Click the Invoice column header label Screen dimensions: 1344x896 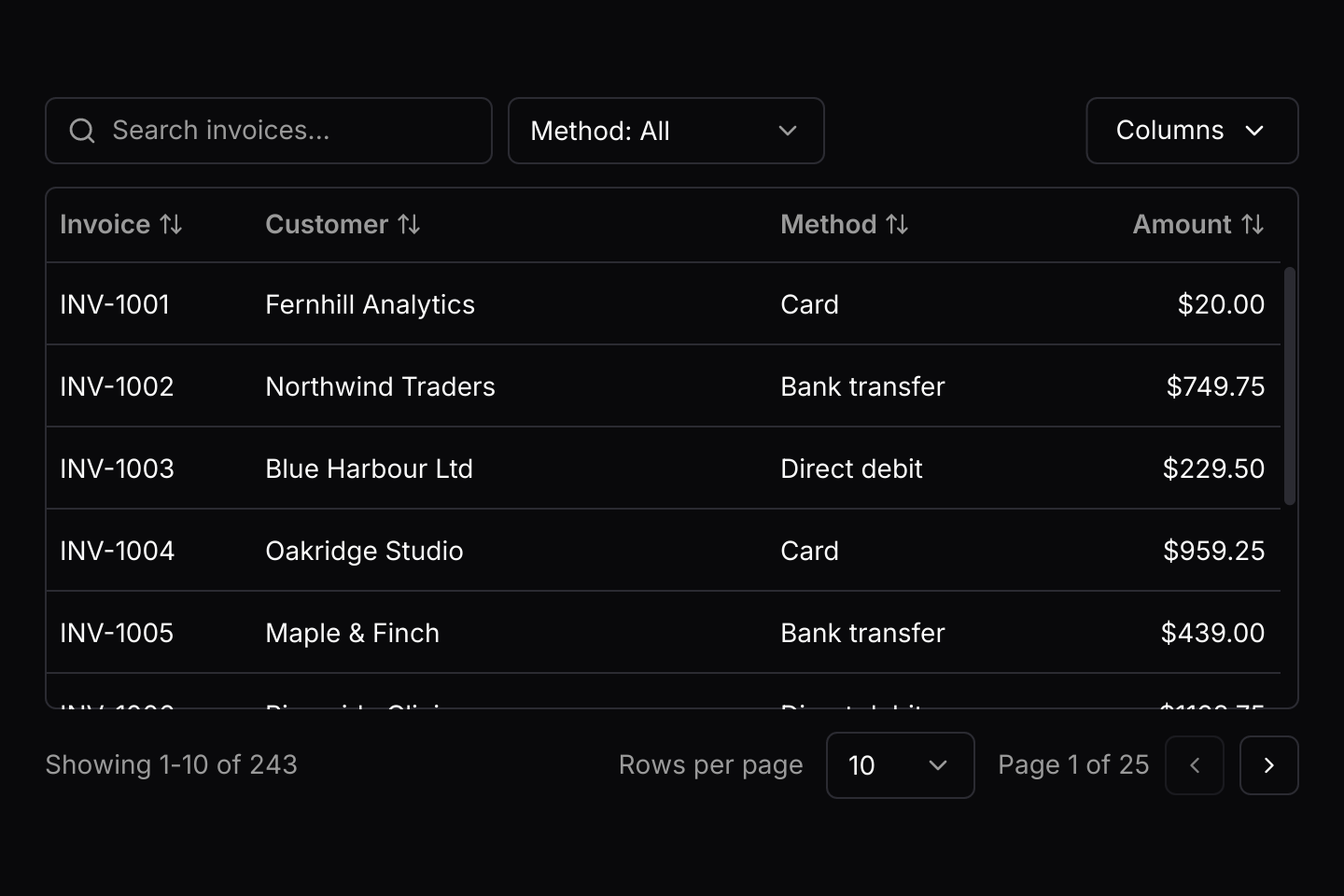(x=105, y=225)
